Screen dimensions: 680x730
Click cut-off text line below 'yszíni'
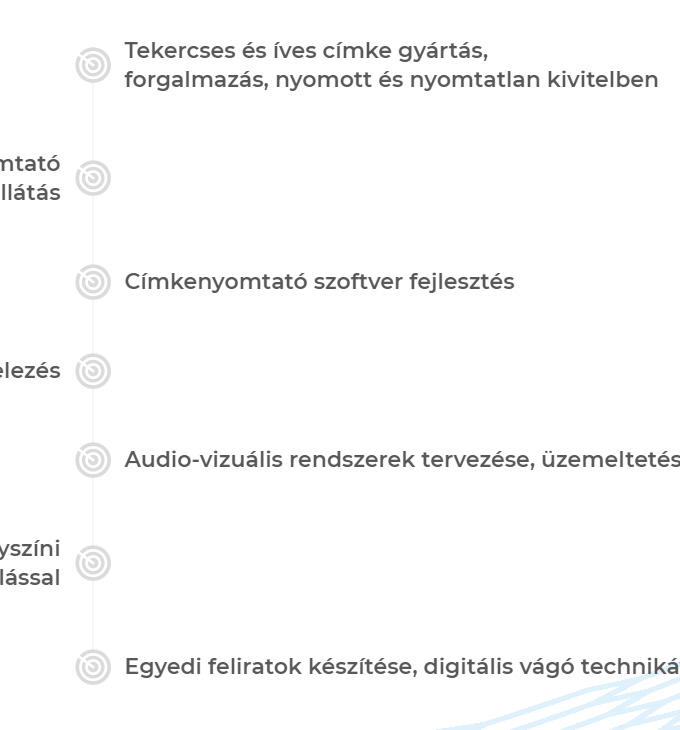click(30, 578)
